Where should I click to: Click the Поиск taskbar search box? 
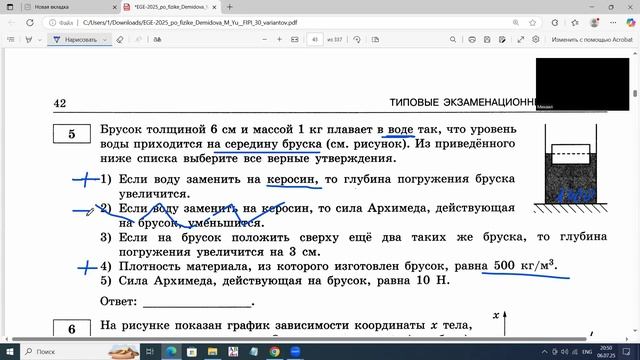tap(80, 351)
